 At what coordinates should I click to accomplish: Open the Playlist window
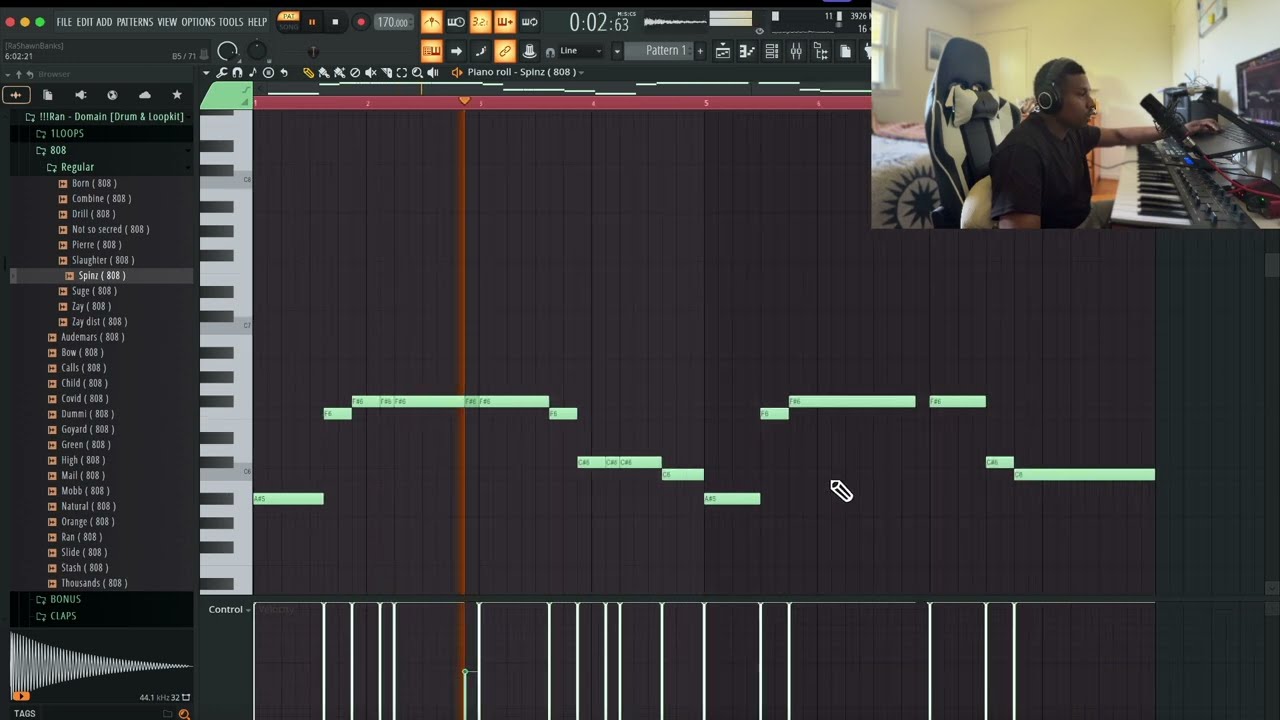tap(723, 51)
